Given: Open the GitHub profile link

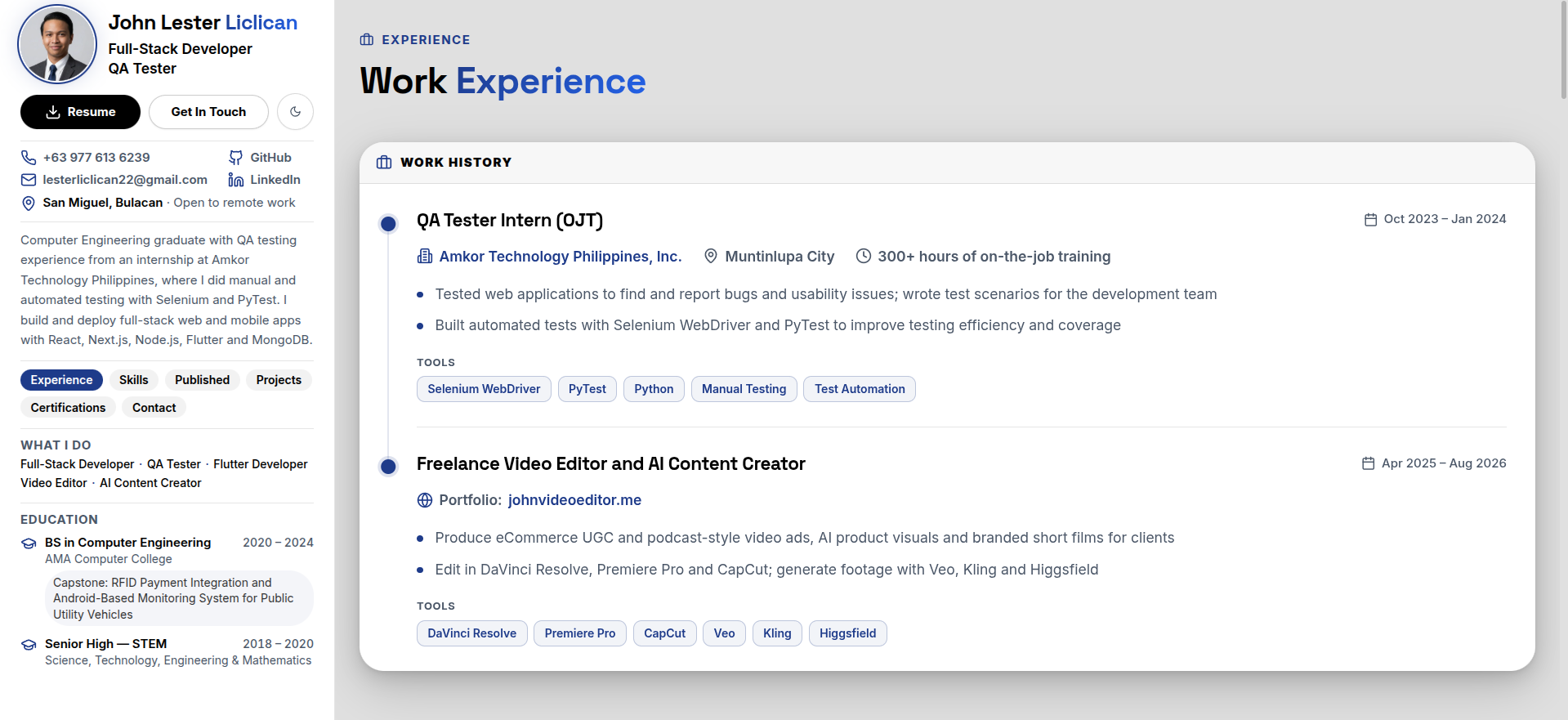Looking at the screenshot, I should coord(270,158).
